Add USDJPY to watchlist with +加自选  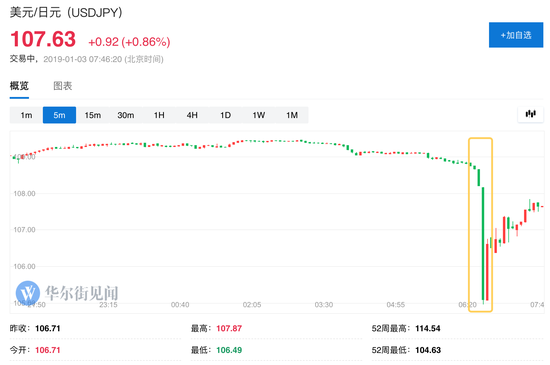tap(516, 35)
